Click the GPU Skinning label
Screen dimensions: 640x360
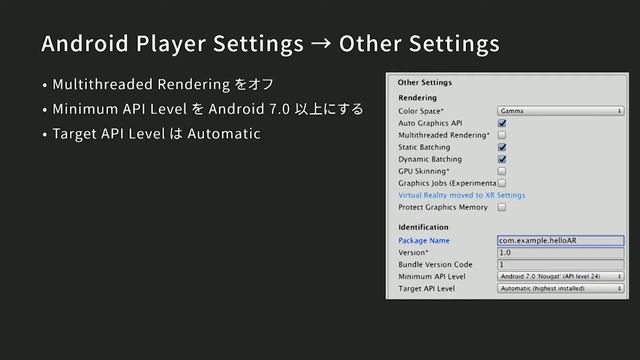click(x=424, y=171)
